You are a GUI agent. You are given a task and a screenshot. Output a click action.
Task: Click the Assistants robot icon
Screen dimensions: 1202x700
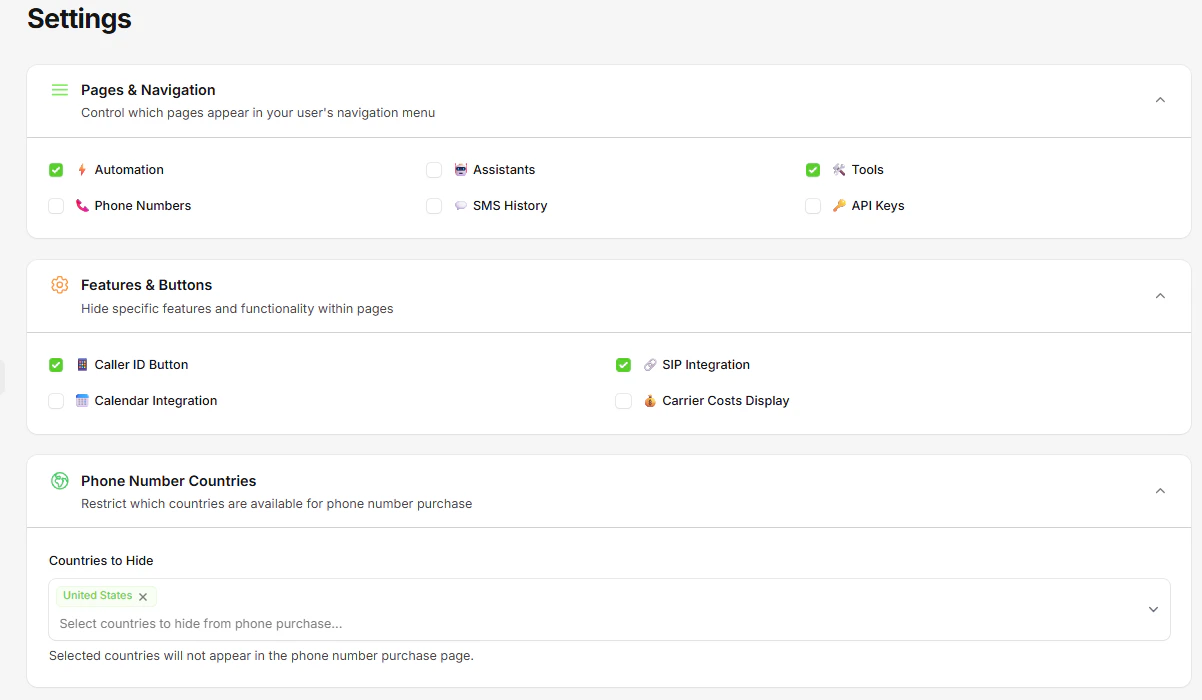click(x=461, y=169)
